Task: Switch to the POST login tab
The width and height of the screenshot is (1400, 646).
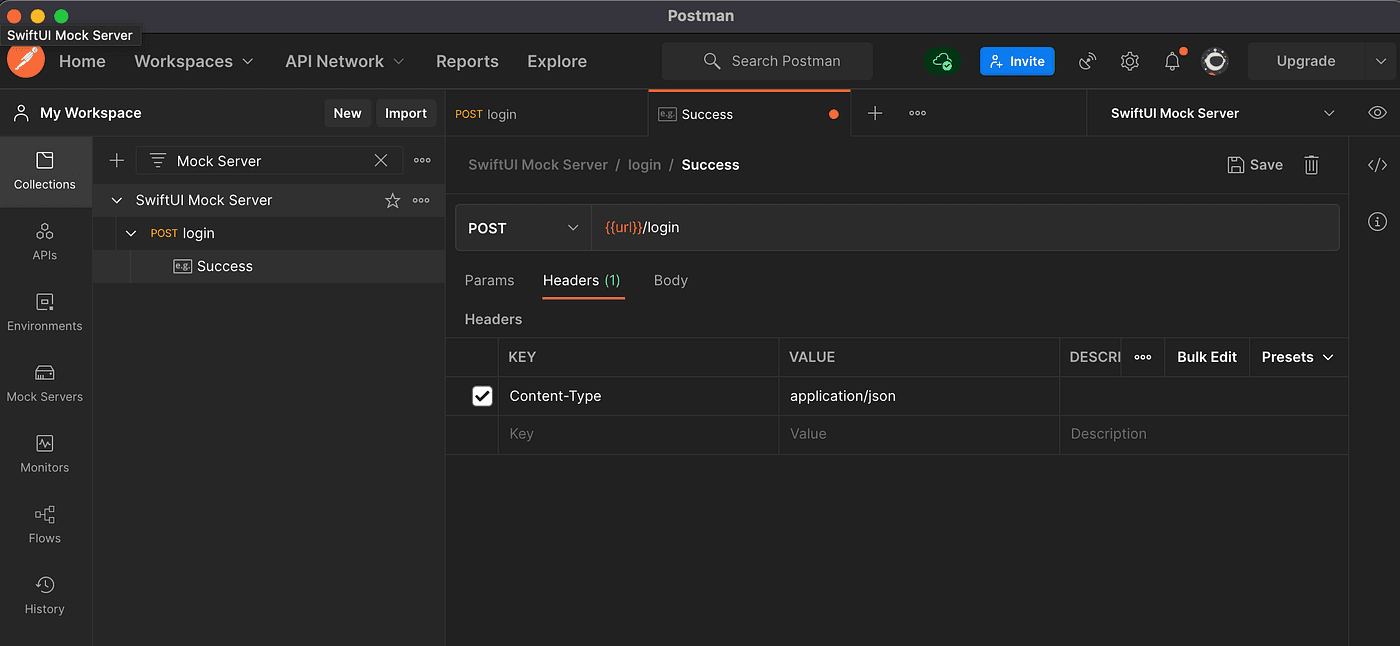Action: pos(546,114)
